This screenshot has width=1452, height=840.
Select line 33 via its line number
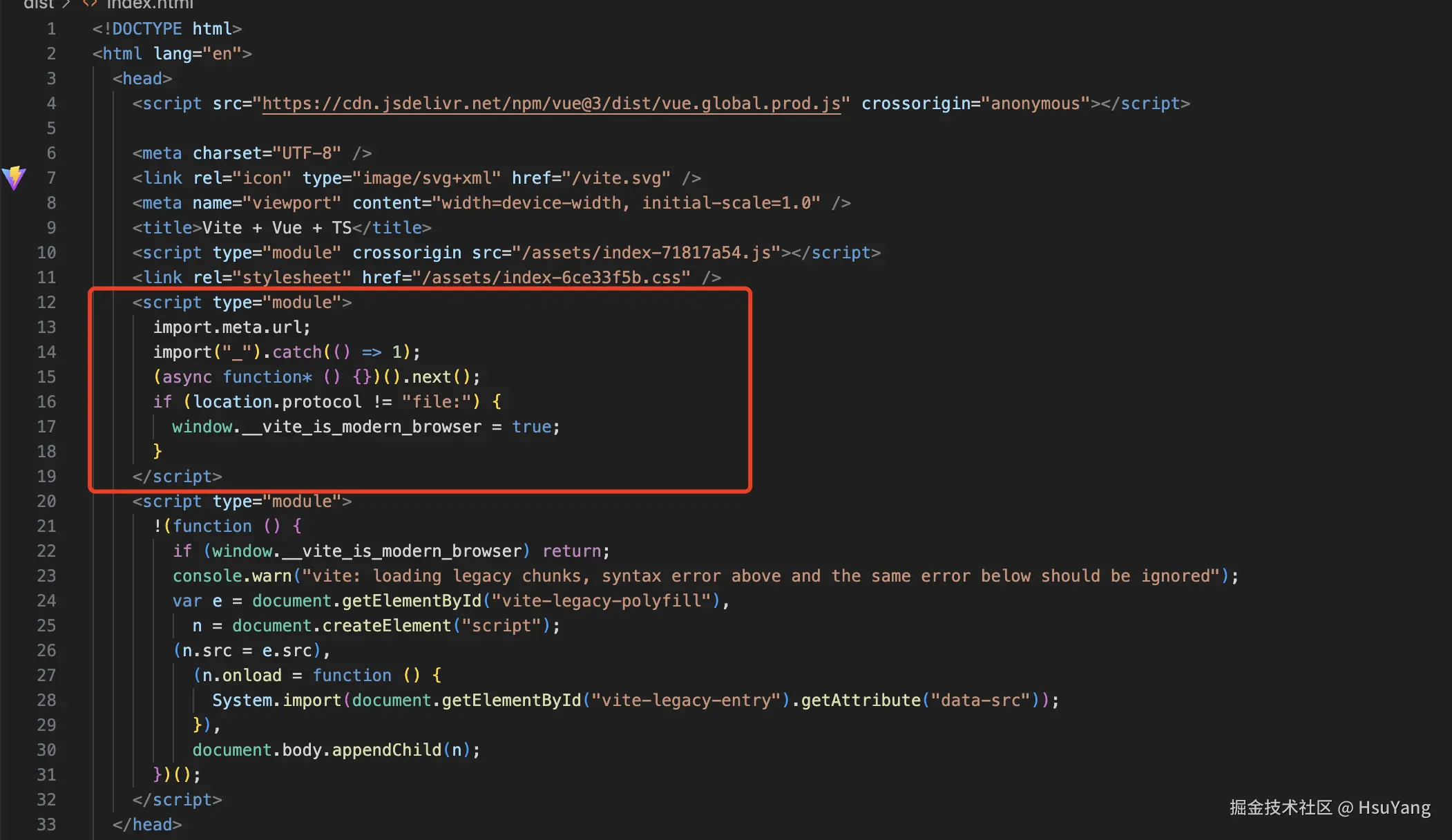(x=46, y=825)
